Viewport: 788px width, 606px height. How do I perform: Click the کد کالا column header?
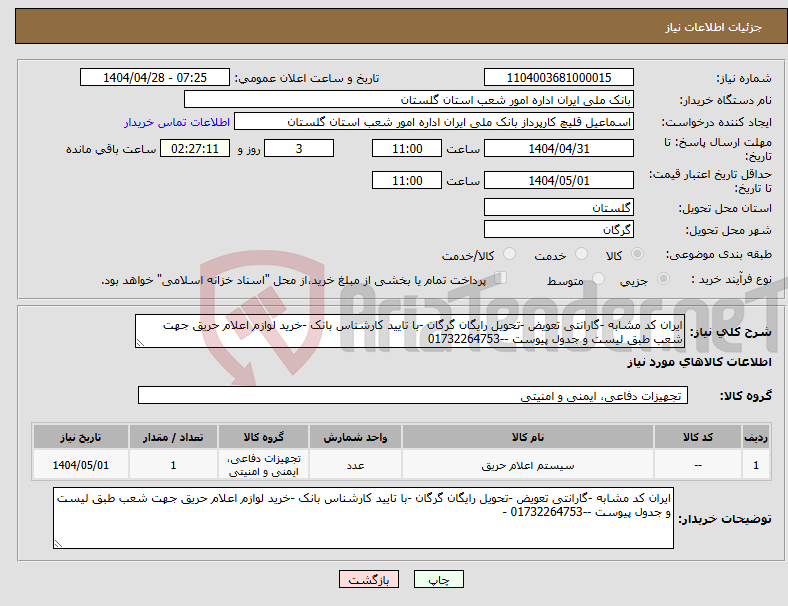coord(698,437)
